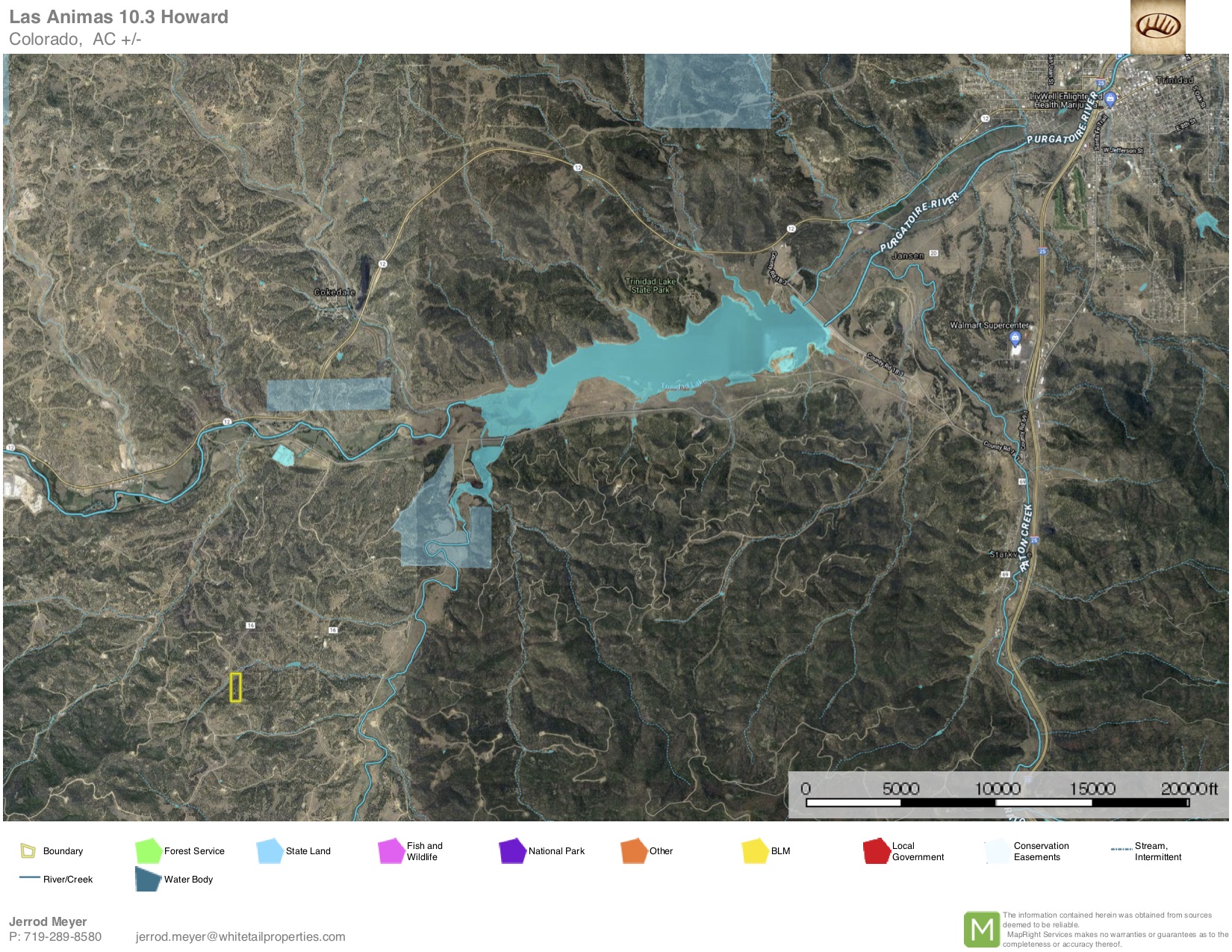Open the jerrod.meyer@whitetailproperties.com email link
Image resolution: width=1232 pixels, height=952 pixels.
tap(240, 936)
